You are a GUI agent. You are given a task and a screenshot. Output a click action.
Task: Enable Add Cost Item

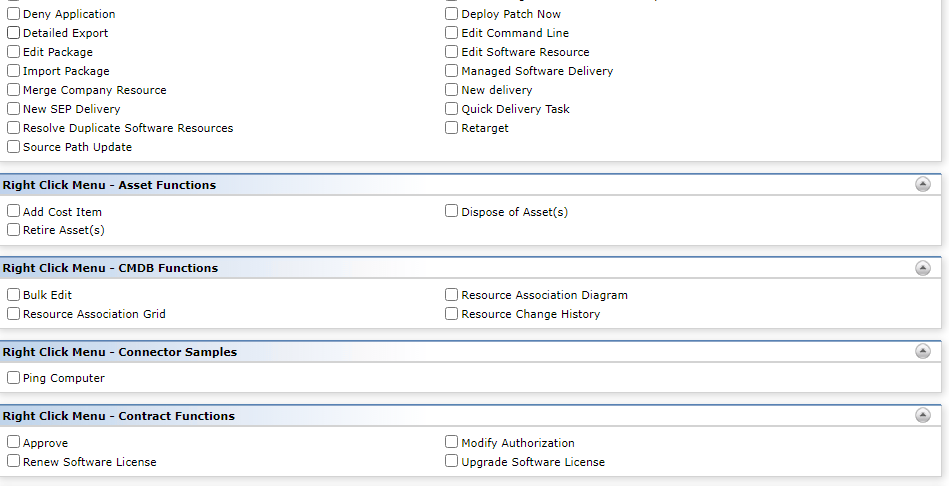(13, 211)
